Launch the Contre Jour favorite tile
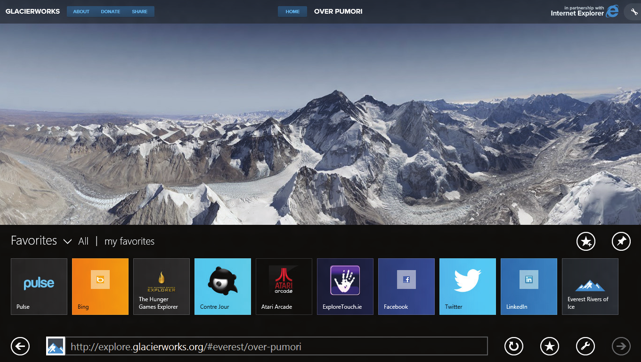This screenshot has width=641, height=362. (x=223, y=286)
